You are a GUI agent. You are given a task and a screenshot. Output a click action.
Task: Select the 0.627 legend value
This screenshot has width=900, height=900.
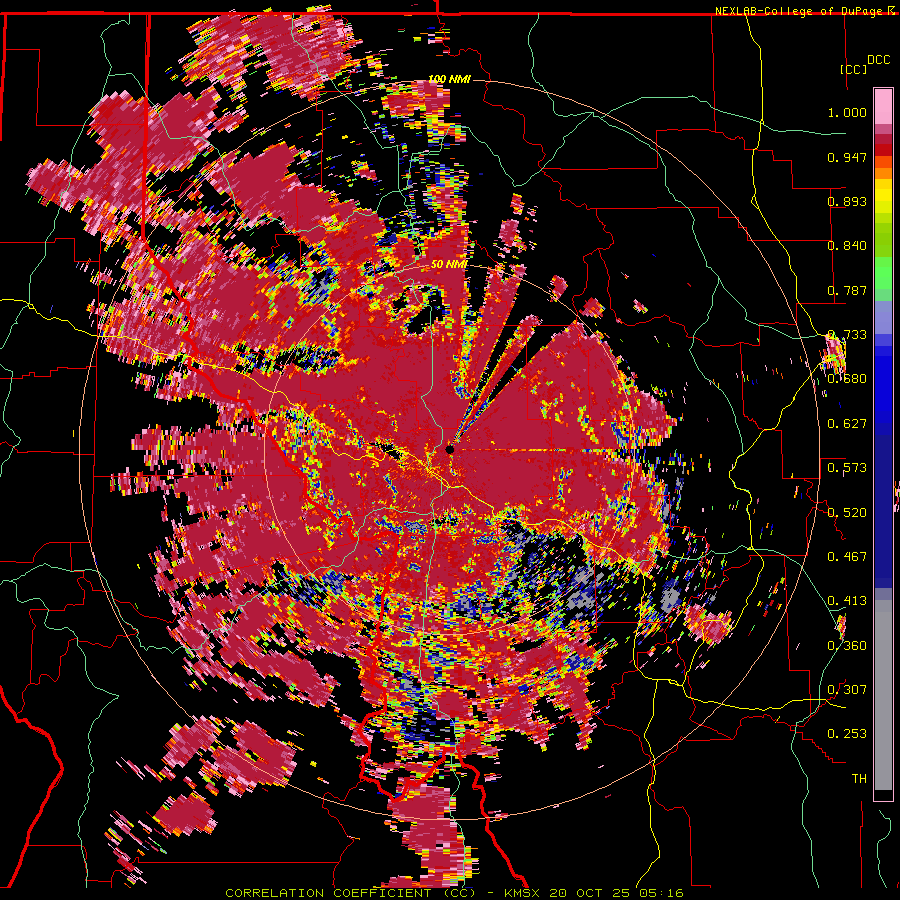click(x=847, y=424)
